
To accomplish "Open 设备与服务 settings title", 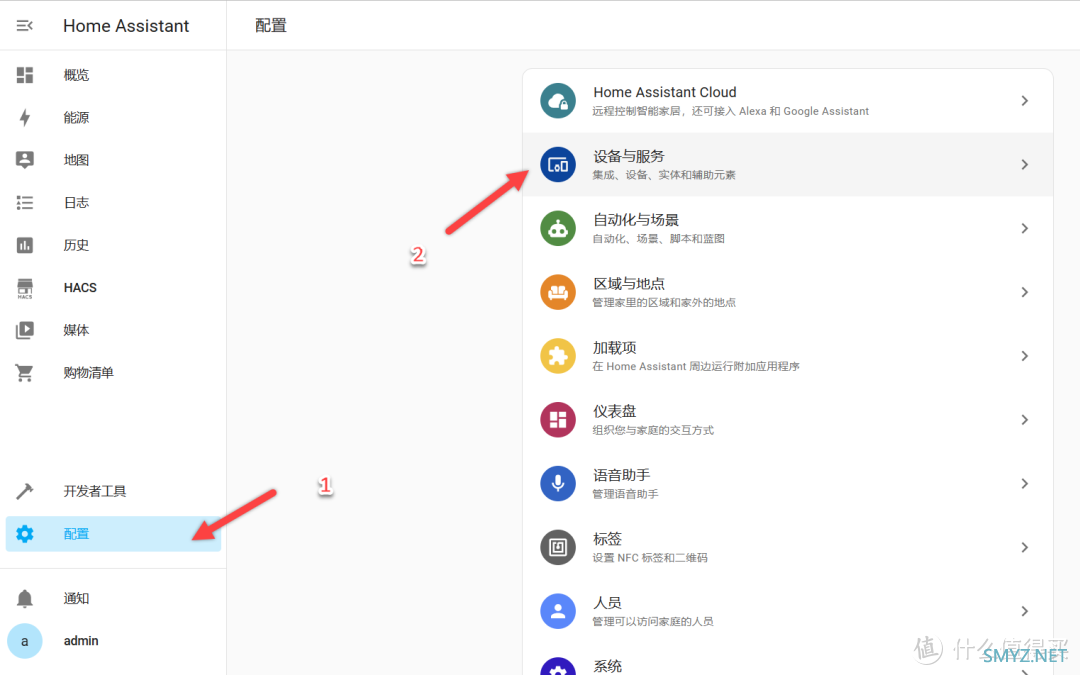I will (629, 156).
